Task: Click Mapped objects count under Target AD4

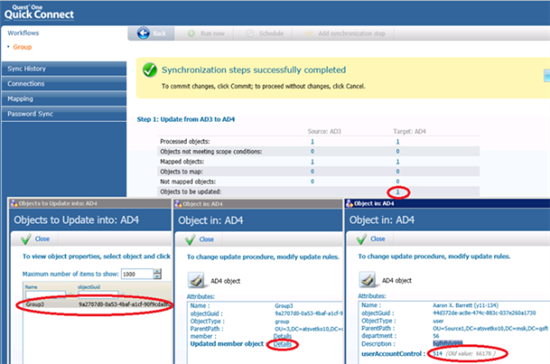Action: coord(397,162)
